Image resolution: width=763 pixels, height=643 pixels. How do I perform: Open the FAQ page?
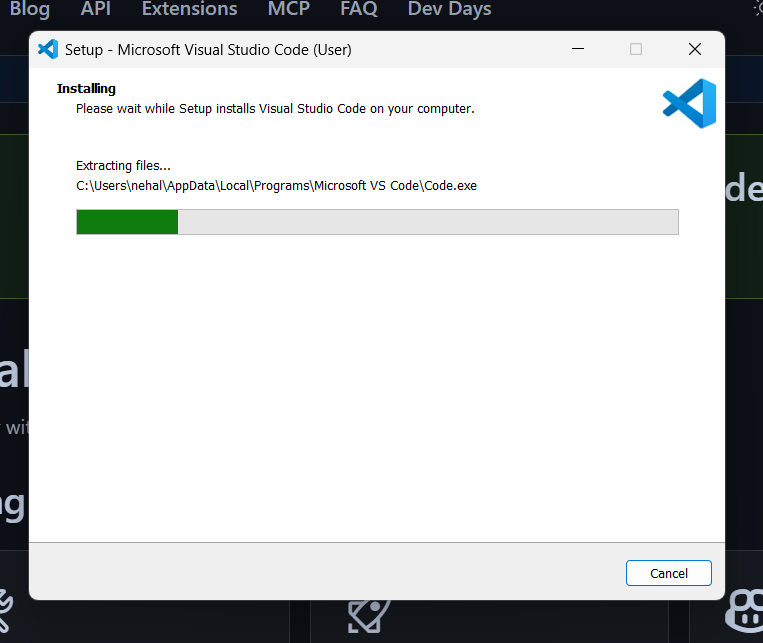click(358, 10)
